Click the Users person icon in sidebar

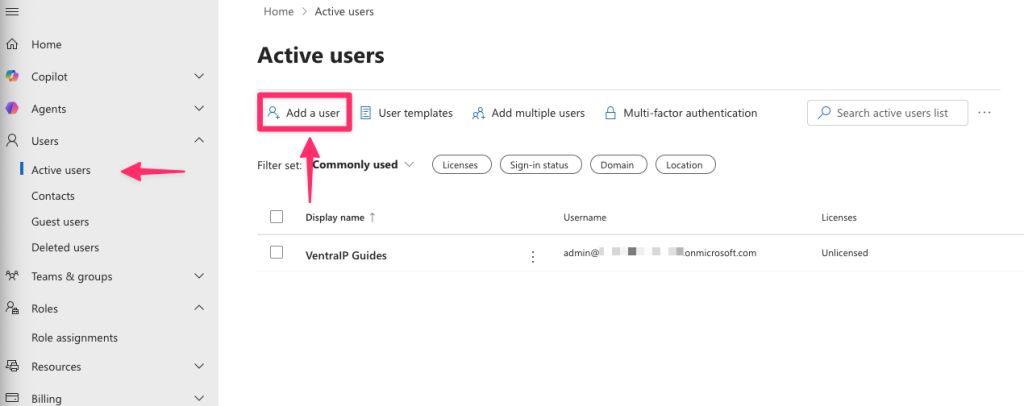tap(12, 140)
